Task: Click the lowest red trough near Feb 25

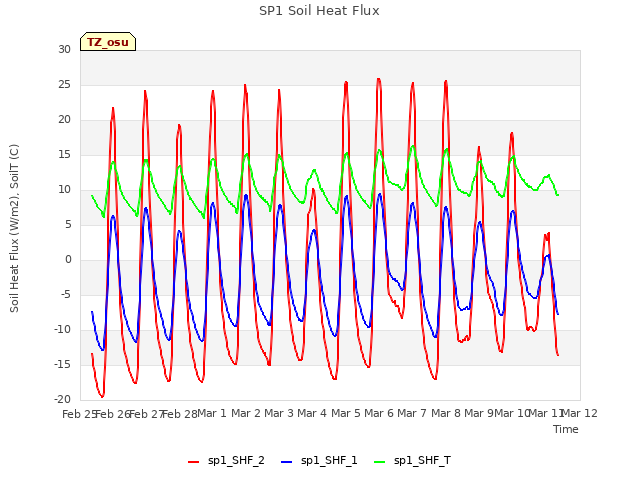Action: pos(102,396)
